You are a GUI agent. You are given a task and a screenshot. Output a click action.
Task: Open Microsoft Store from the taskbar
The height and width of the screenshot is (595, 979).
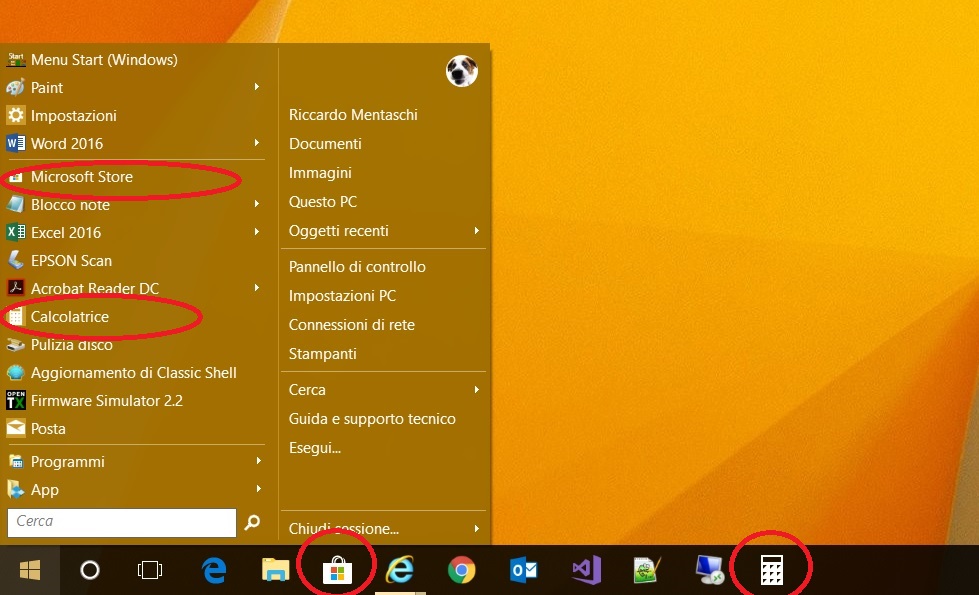pos(337,570)
